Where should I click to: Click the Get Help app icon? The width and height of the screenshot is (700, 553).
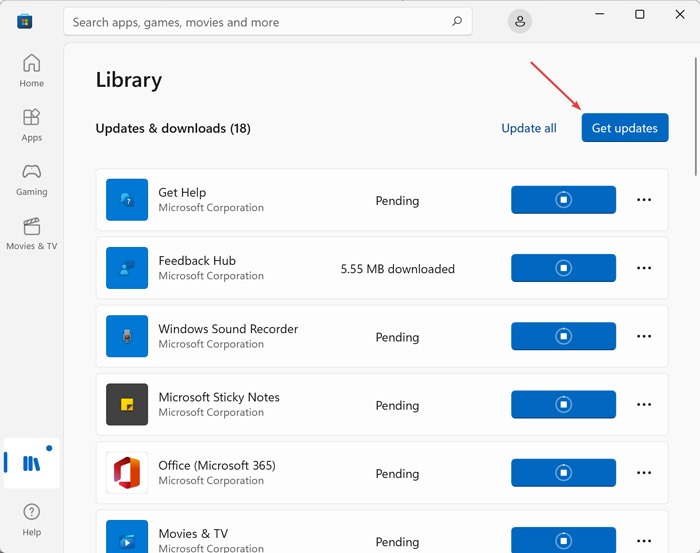tap(127, 200)
